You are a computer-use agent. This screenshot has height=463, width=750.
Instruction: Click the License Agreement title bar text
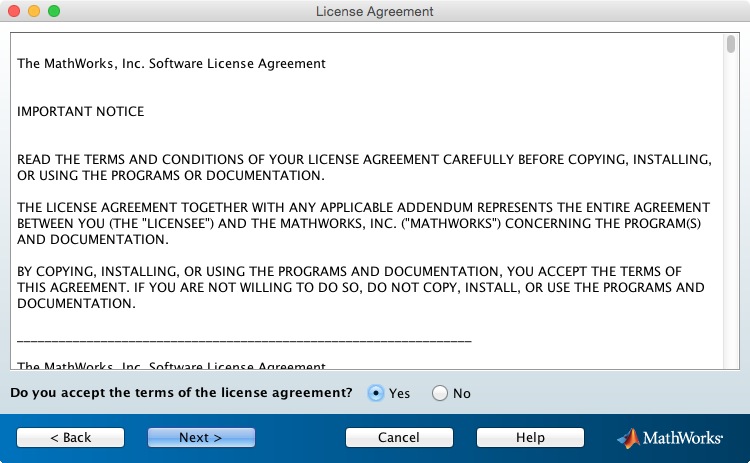pyautogui.click(x=375, y=11)
